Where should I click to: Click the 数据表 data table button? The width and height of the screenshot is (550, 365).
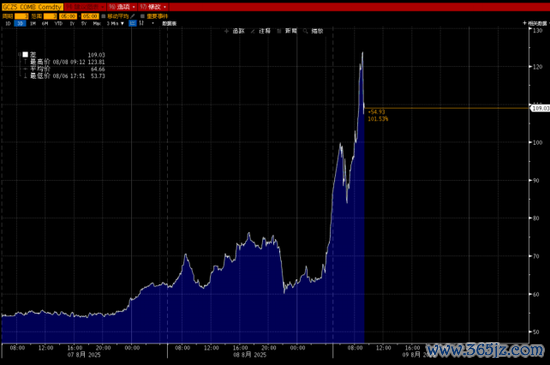click(x=169, y=23)
